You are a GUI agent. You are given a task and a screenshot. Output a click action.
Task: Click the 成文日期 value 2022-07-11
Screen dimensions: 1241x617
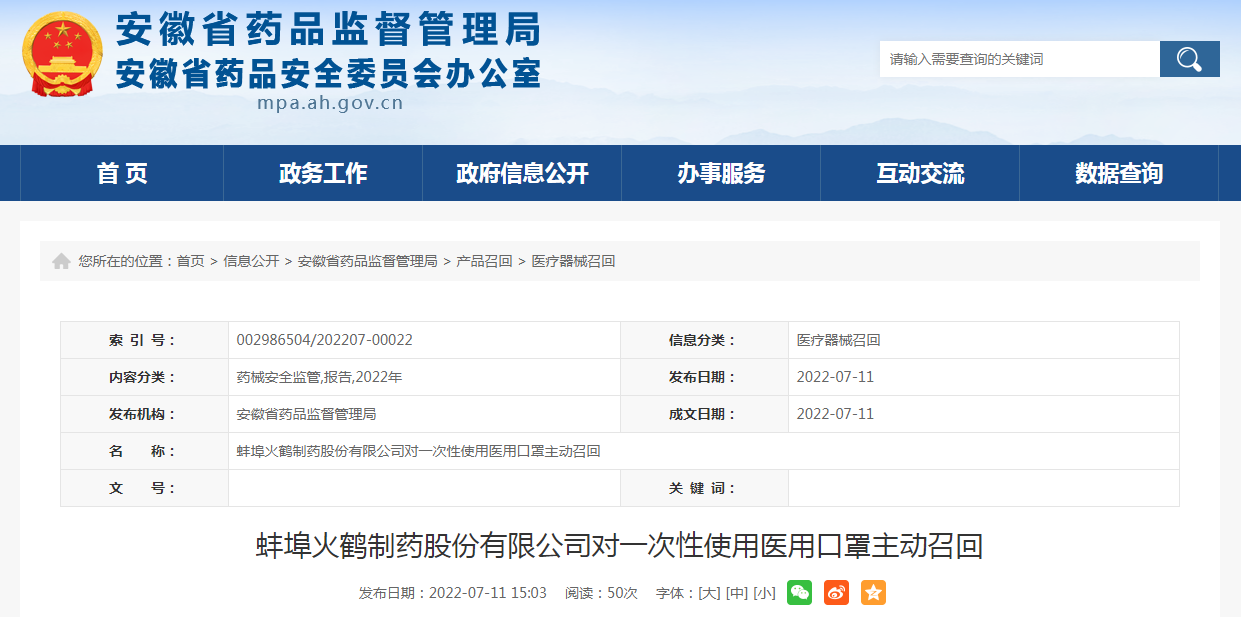pos(835,414)
